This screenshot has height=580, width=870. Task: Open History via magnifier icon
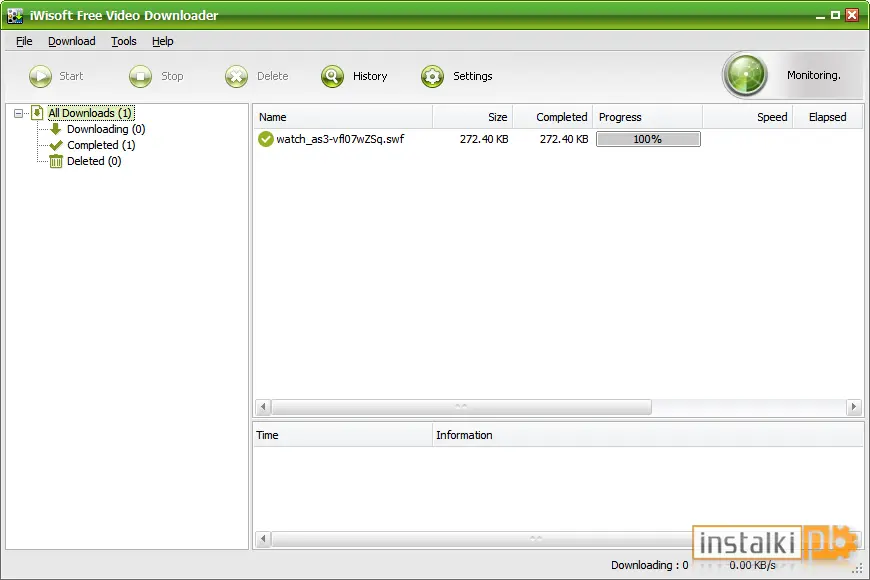tap(332, 77)
